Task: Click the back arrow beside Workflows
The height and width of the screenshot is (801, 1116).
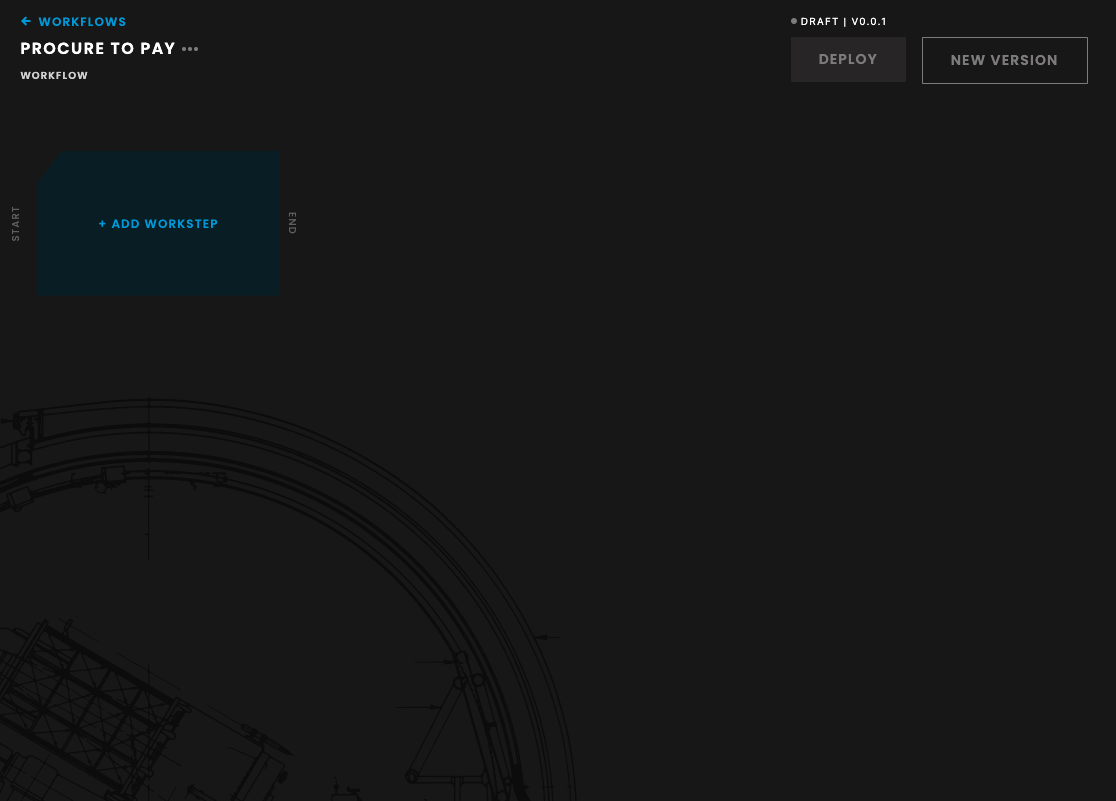Action: 26,22
